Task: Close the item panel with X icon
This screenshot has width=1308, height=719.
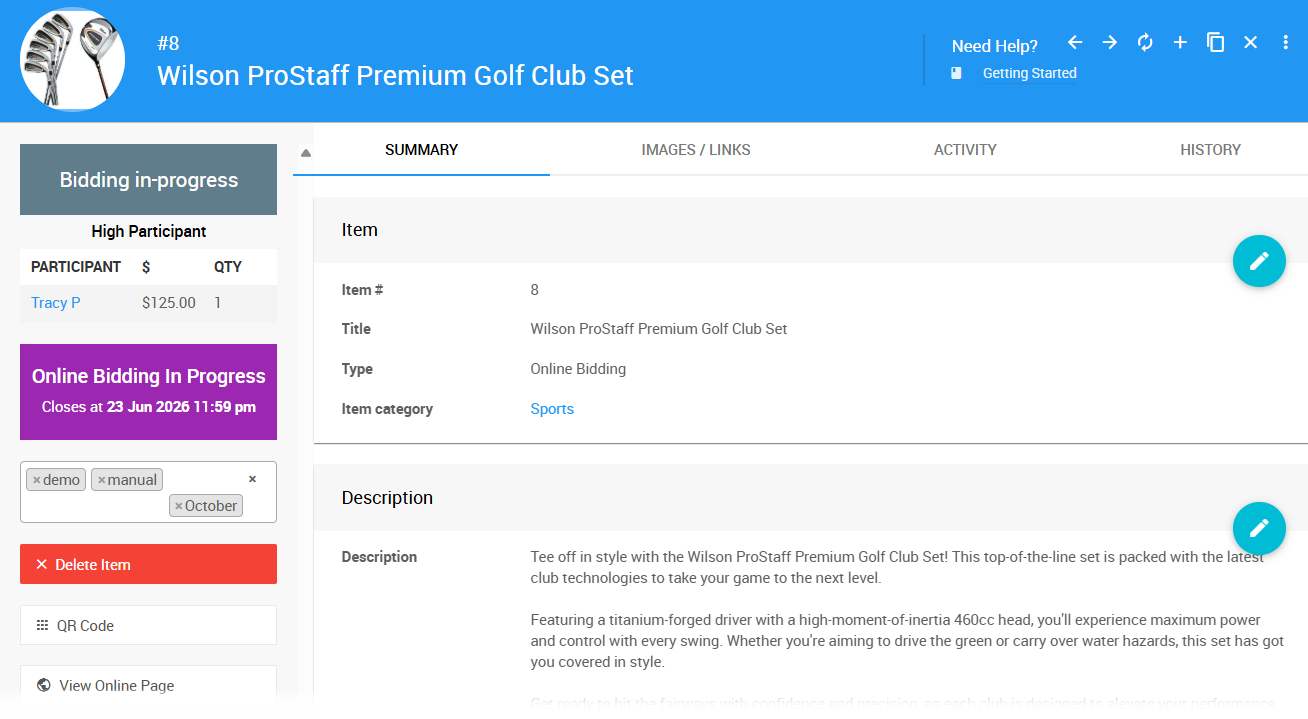Action: 1250,42
